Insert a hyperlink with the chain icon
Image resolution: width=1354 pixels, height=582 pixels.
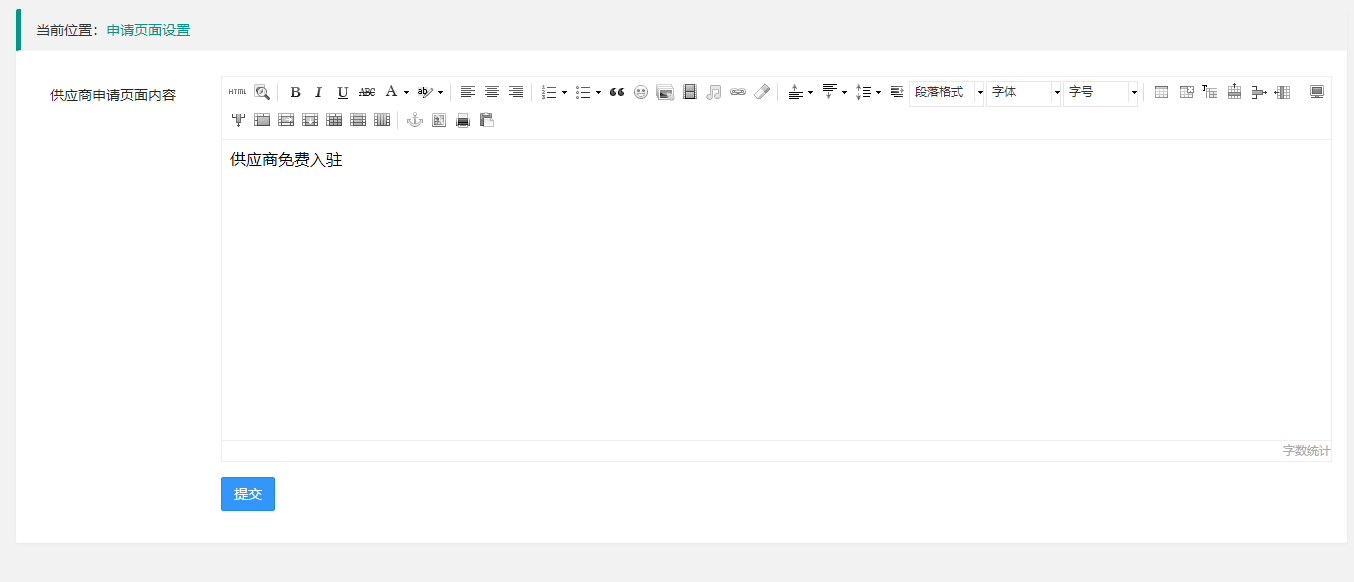click(737, 92)
